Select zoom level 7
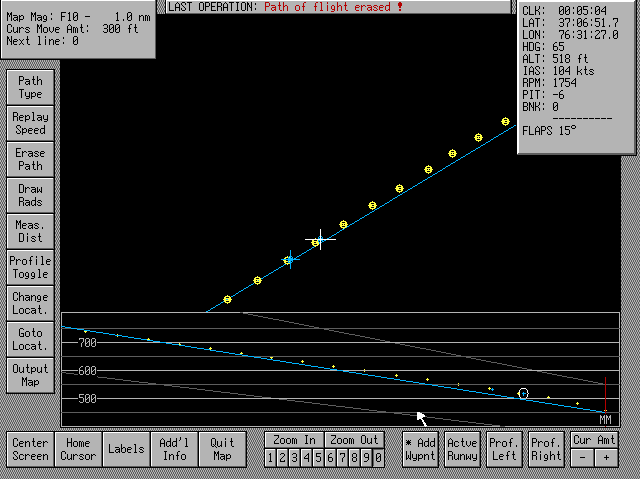Screen dimensions: 640x479 [x=342, y=458]
